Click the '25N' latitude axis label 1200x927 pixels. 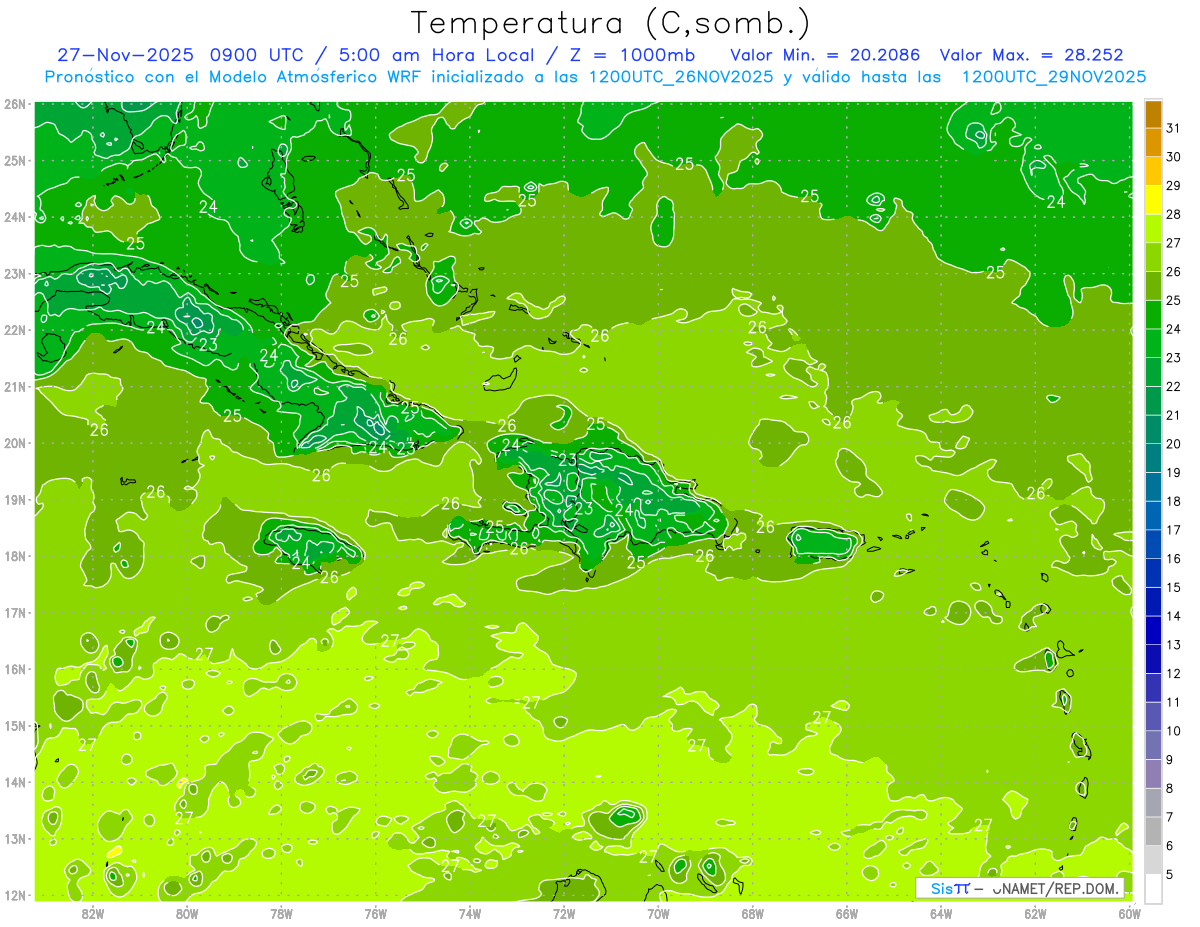[14, 160]
